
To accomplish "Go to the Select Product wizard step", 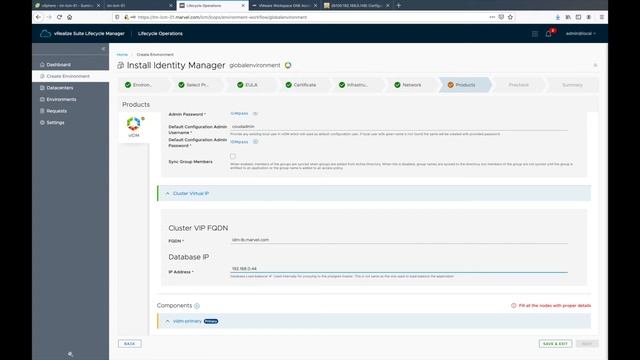I will [x=197, y=85].
